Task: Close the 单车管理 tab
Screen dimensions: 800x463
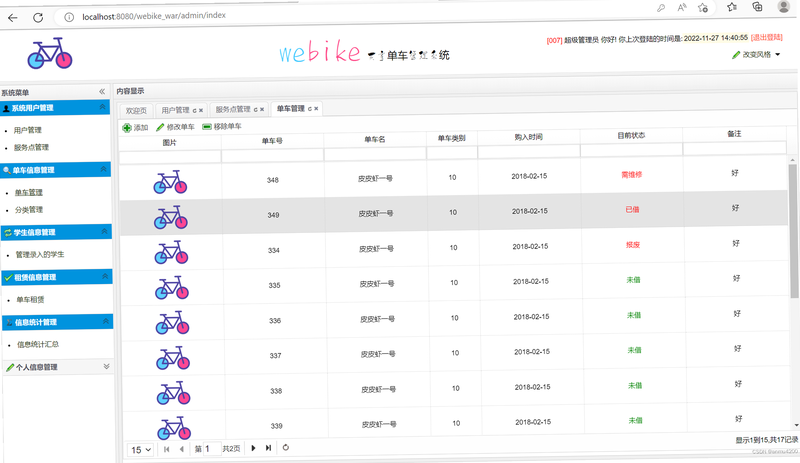Action: click(x=316, y=108)
